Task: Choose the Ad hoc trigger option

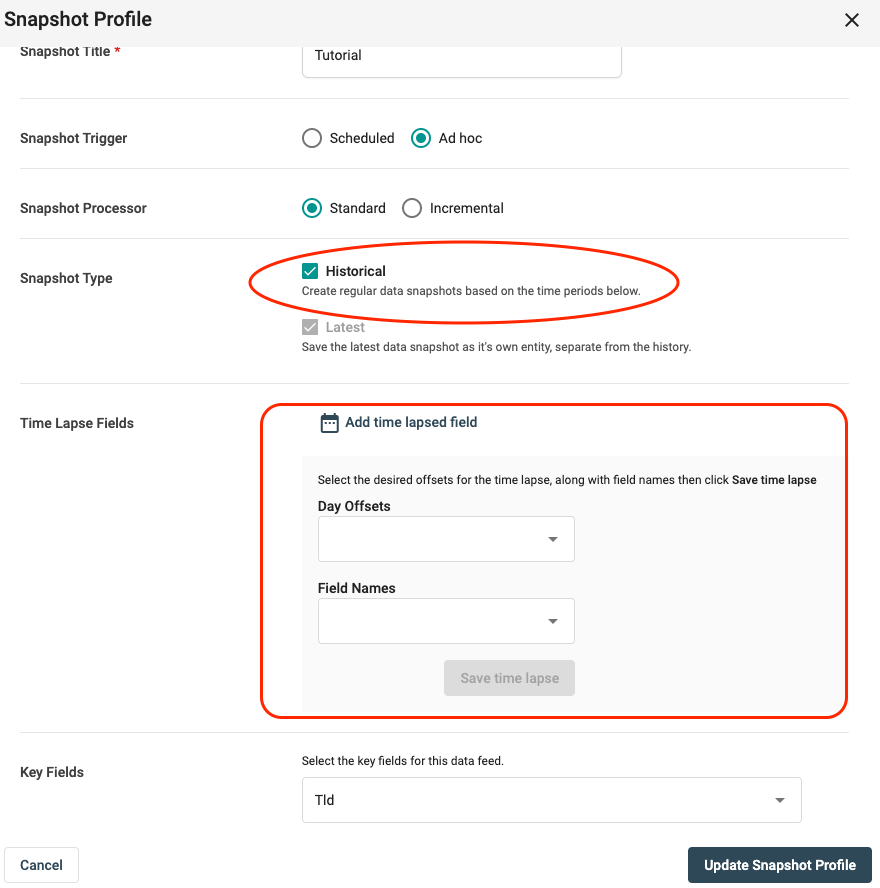Action: 421,138
